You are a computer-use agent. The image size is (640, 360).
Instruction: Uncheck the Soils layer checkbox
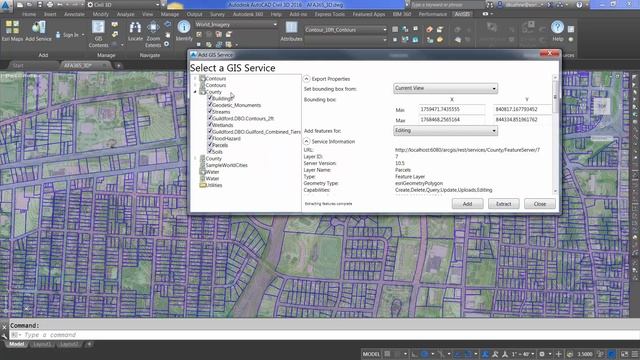210,151
